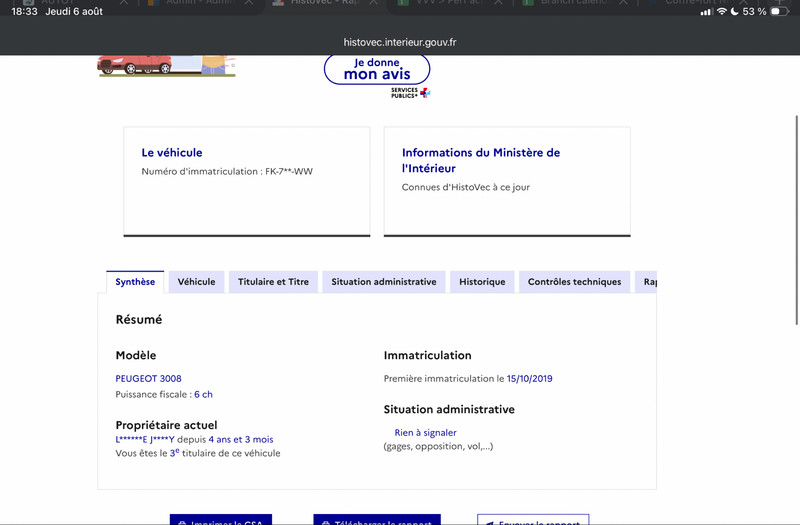
Task: Open the 'Titulaire et Titre' tab
Action: (x=273, y=282)
